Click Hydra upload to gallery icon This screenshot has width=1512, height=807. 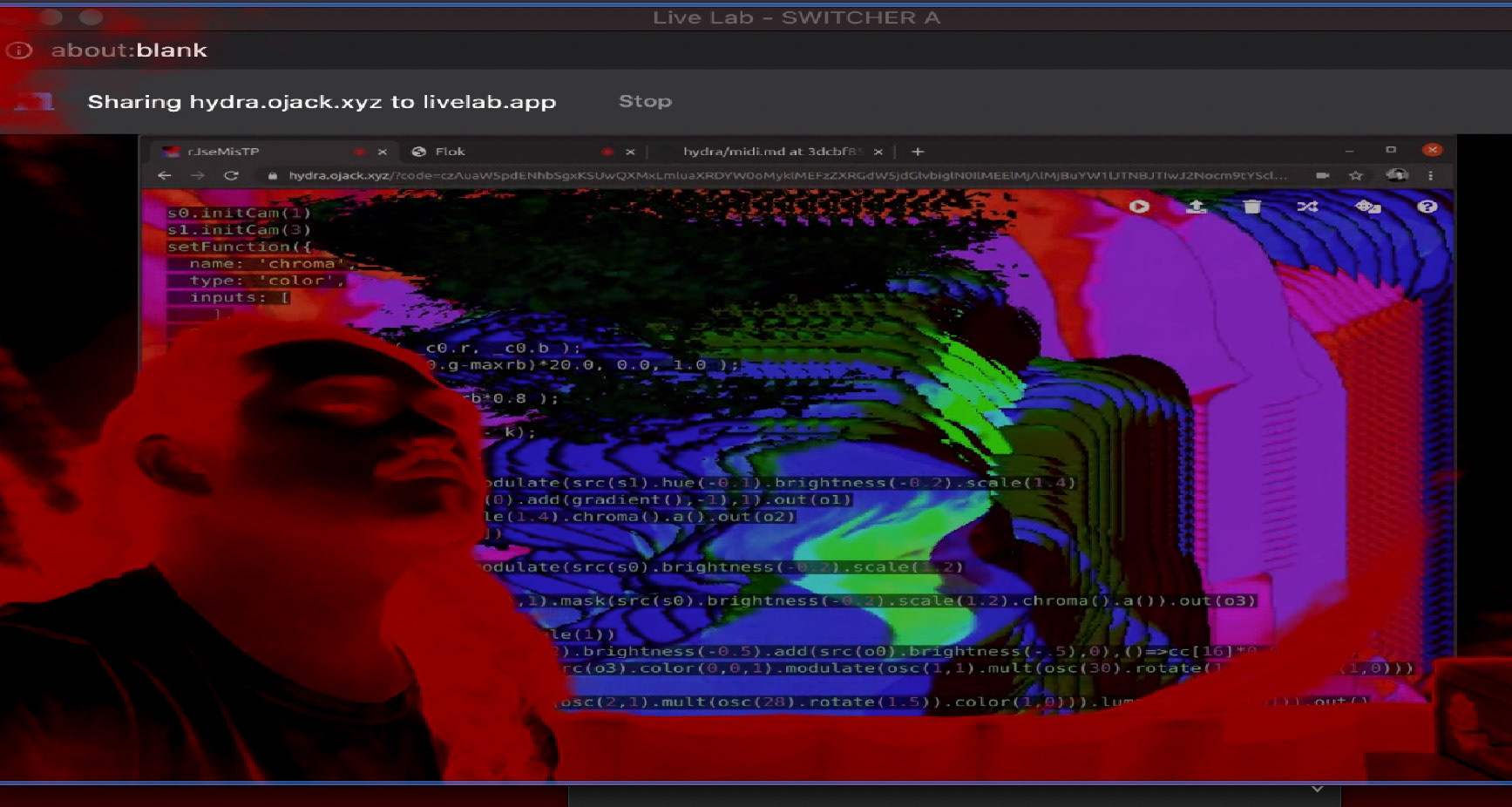pos(1197,207)
